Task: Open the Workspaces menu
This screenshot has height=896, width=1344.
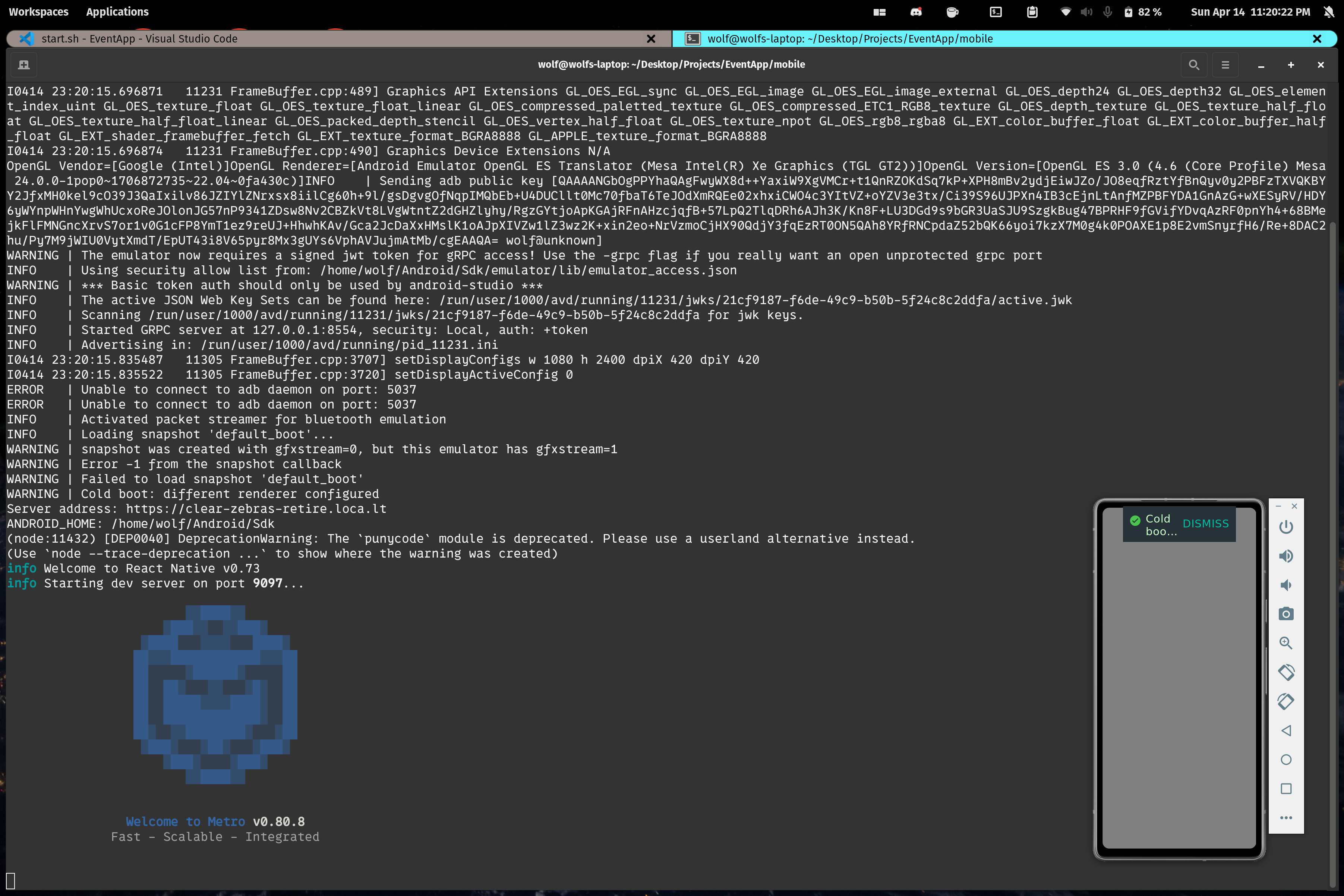Action: click(38, 12)
